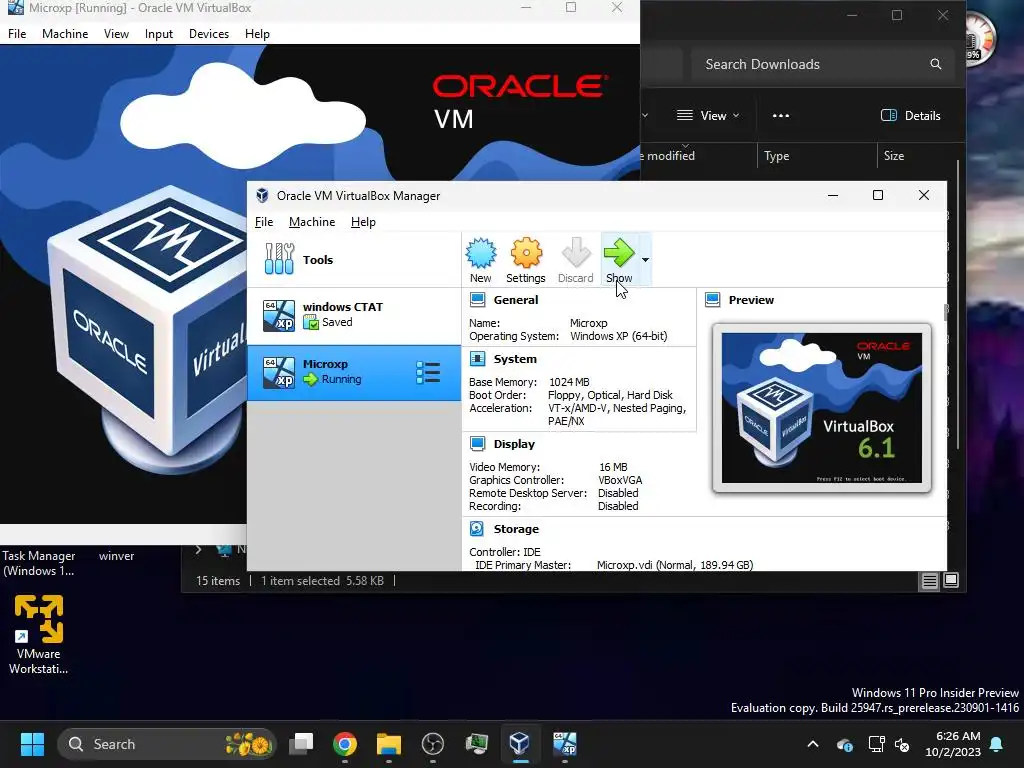
Task: Click the Storage section disk icon
Action: point(477,528)
